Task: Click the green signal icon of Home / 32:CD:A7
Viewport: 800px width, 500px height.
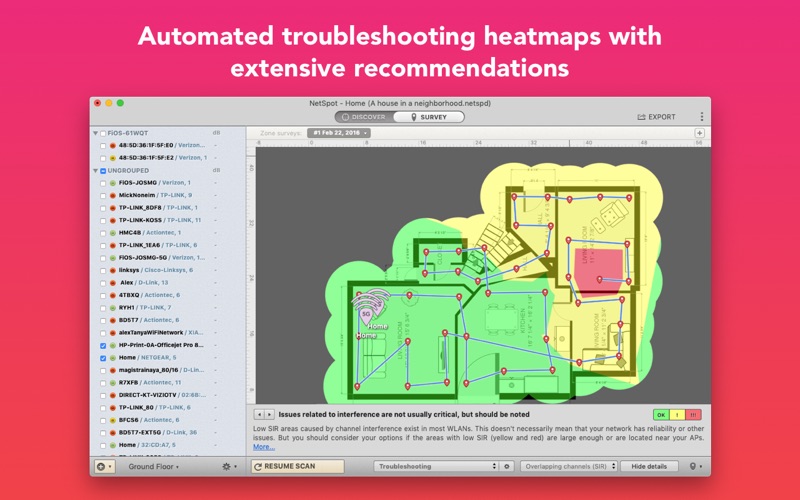Action: coord(113,445)
